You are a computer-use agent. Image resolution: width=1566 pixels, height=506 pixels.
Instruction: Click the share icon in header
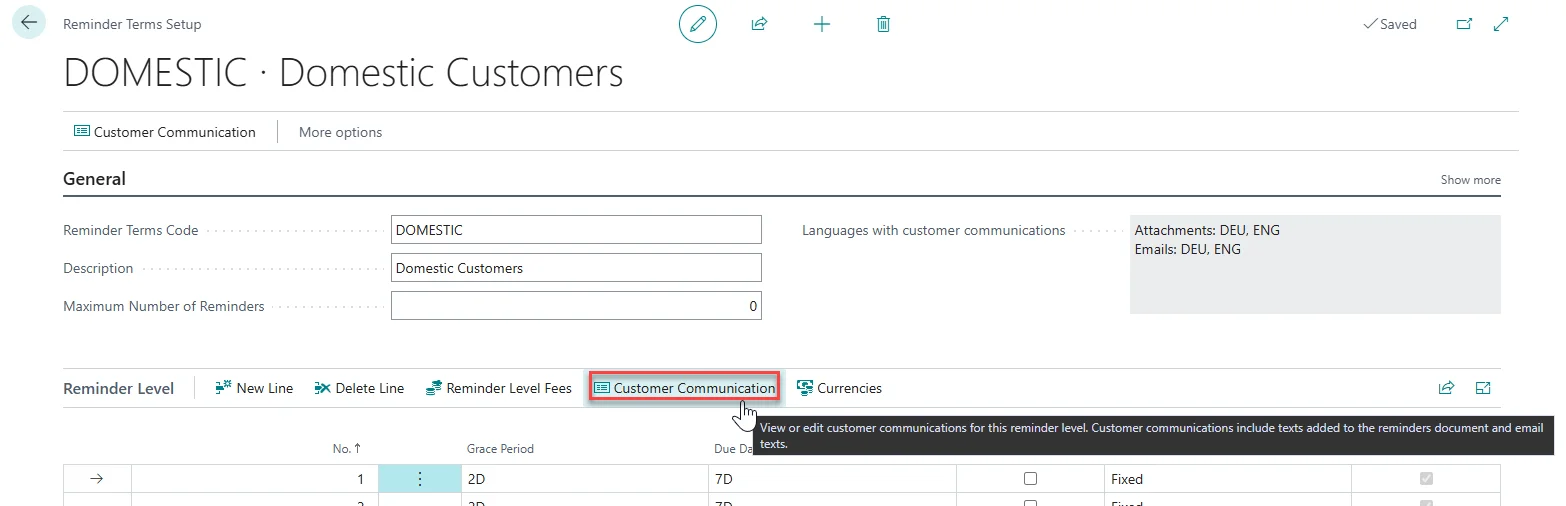coord(759,24)
